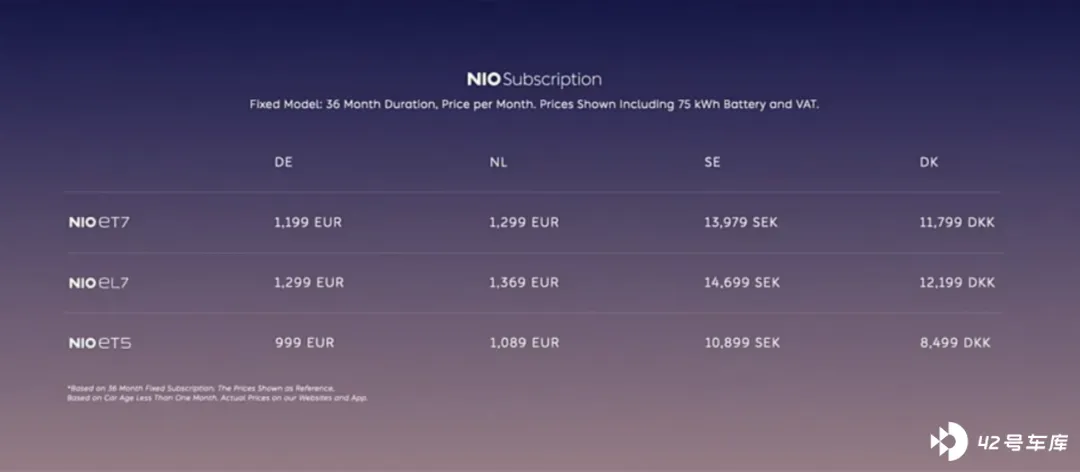1080x472 pixels.
Task: Click the EL7 price 1,369 EUR
Action: (x=524, y=283)
